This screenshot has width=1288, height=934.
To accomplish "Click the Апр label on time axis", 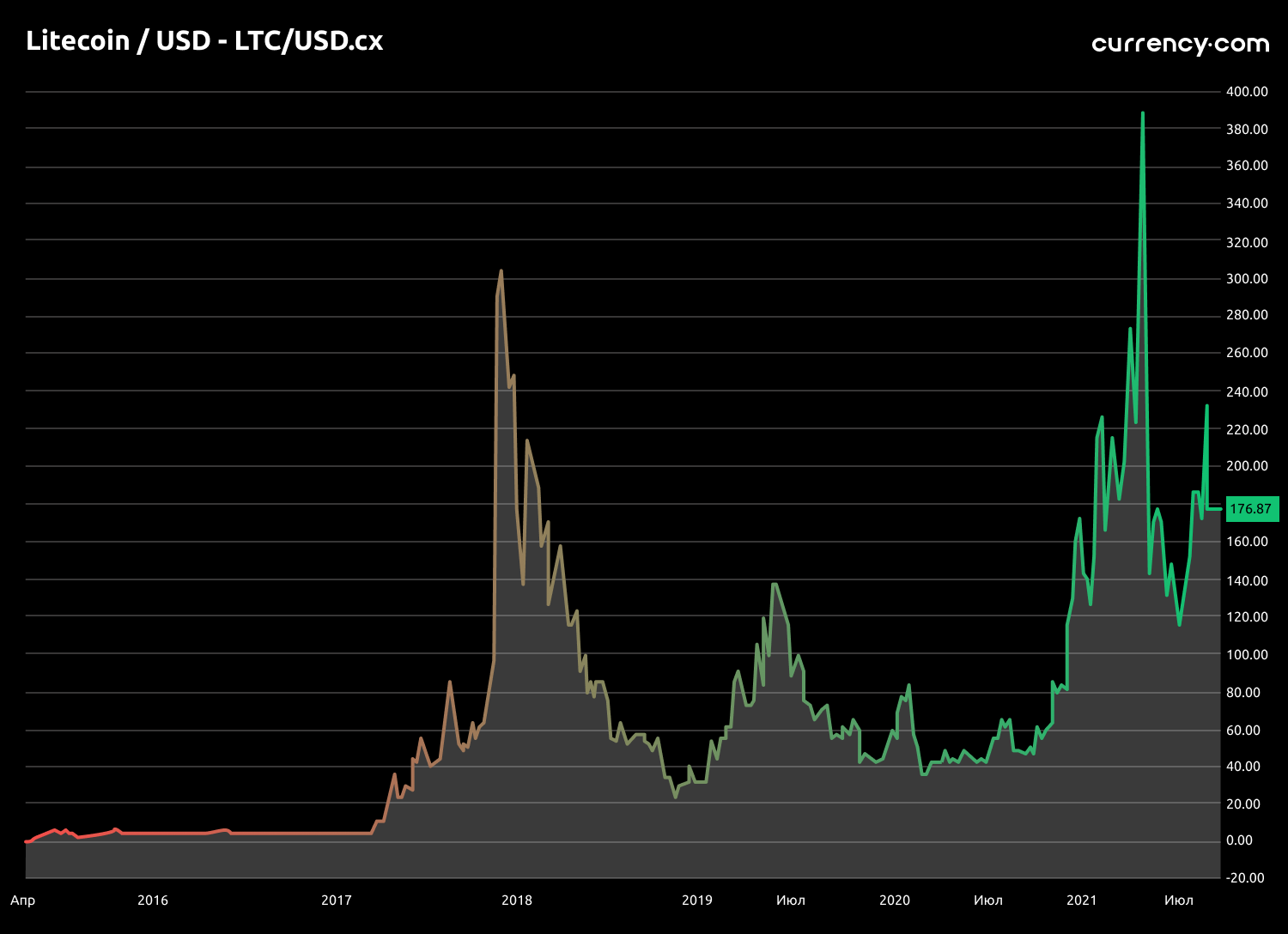I will [23, 900].
